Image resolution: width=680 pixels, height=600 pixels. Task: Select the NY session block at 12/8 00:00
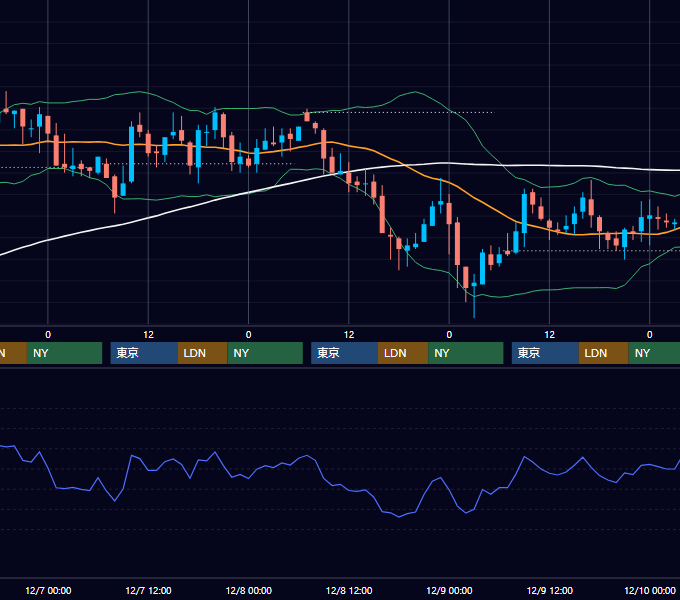(x=265, y=353)
